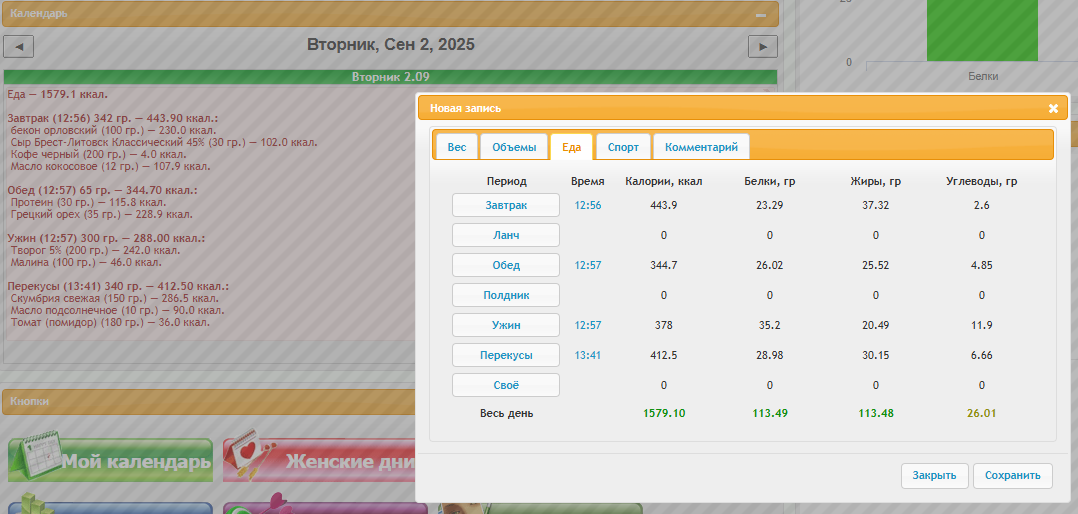The image size is (1078, 514).
Task: Click total calories 1579.10
Action: click(x=664, y=414)
